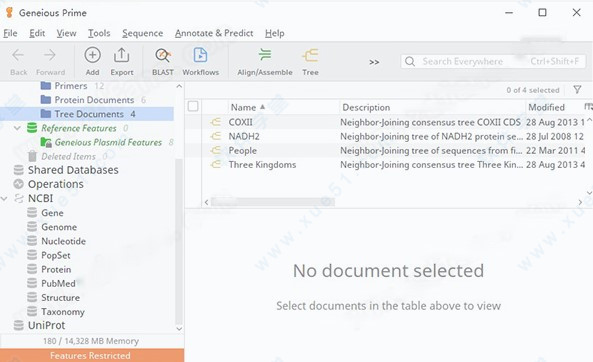Collapse the NCBI tree node

tap(4, 198)
